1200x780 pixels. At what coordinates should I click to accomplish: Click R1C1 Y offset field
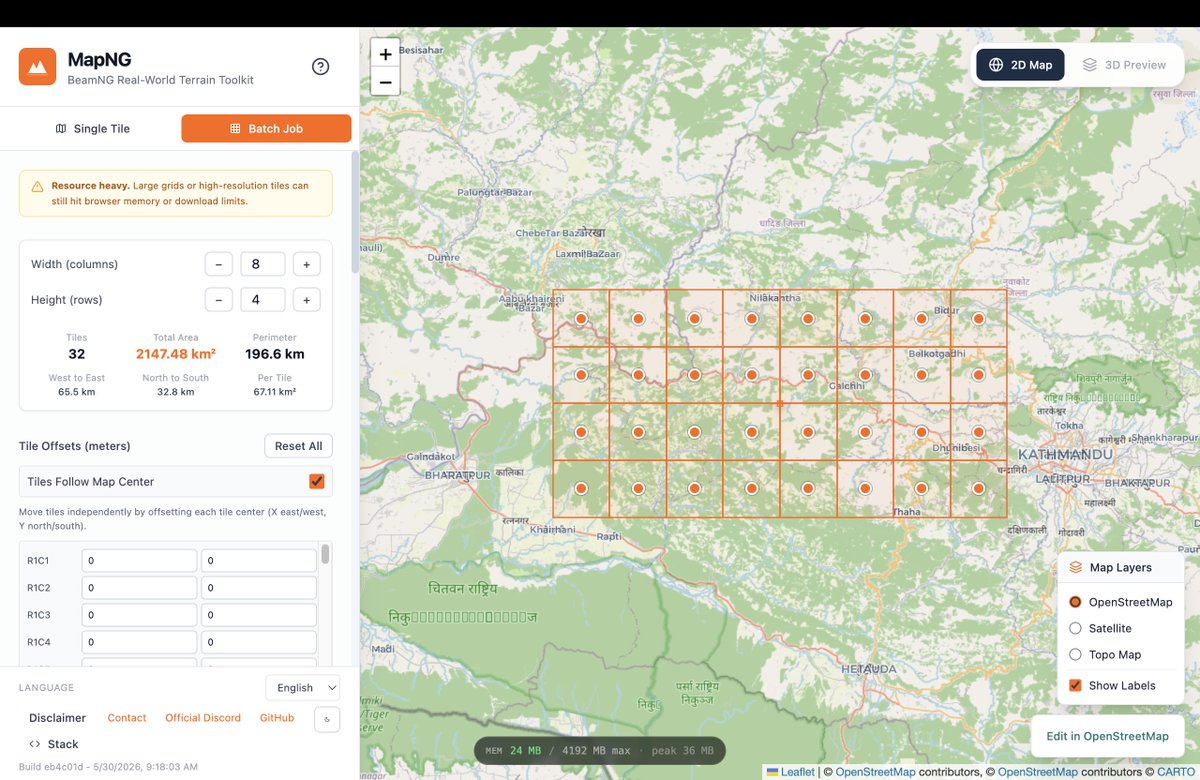(x=259, y=561)
